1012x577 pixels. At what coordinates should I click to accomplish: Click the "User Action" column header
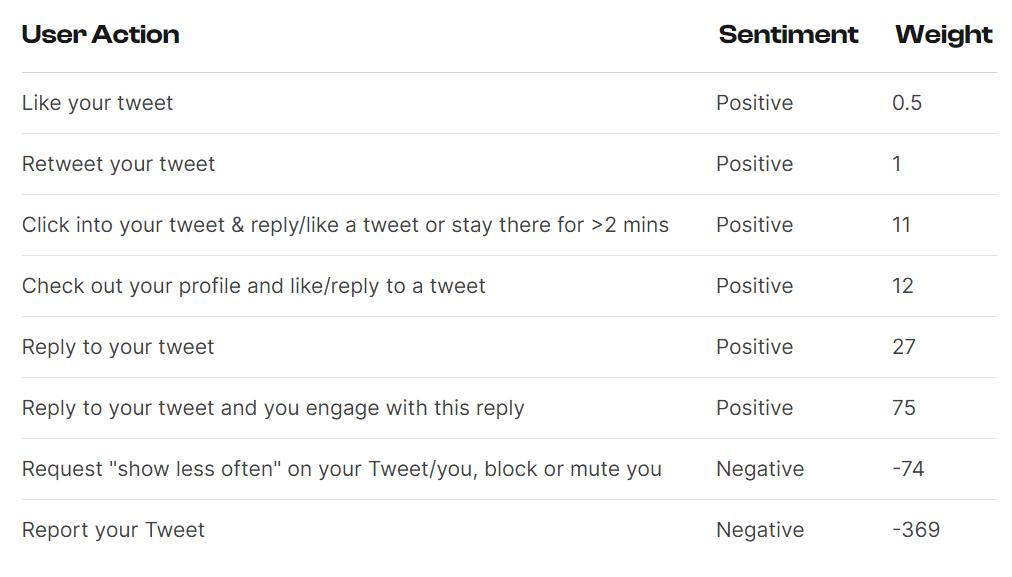100,35
